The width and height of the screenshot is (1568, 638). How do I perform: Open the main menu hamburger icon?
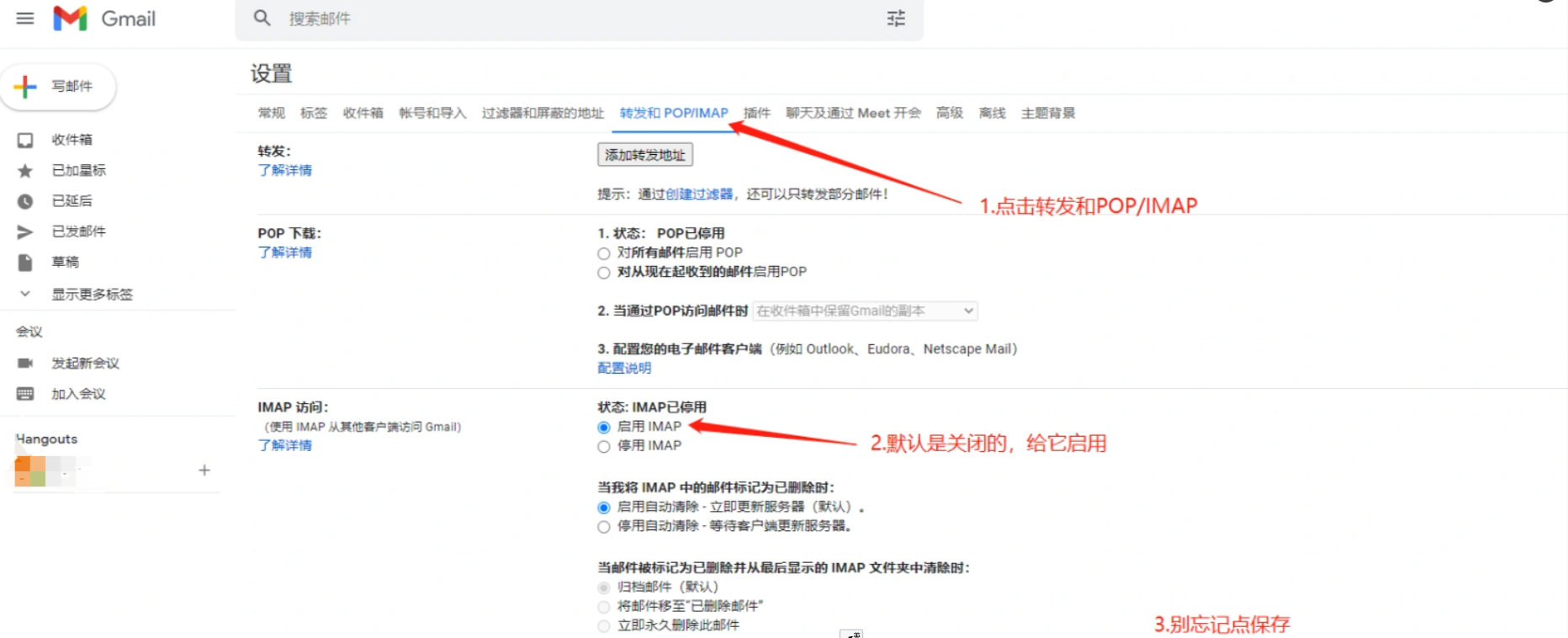25,19
